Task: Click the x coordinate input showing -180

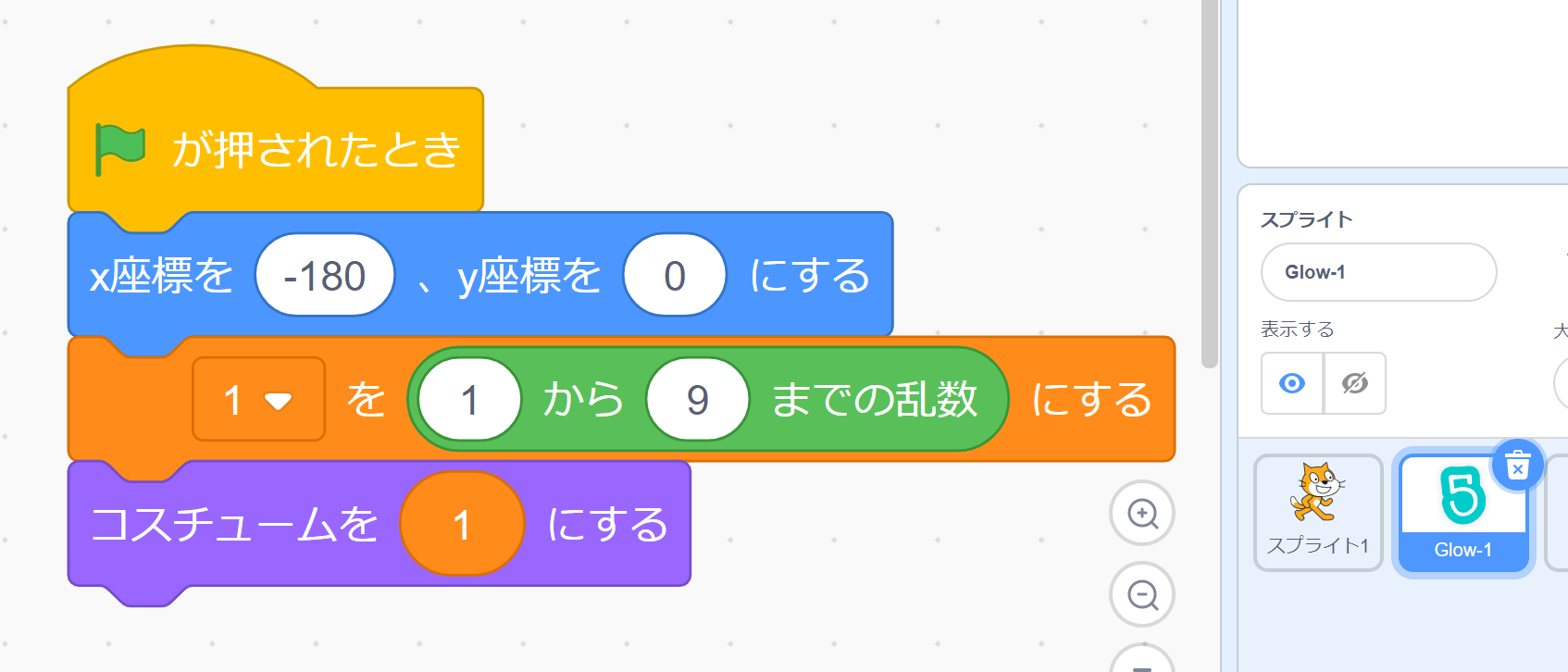Action: (325, 276)
